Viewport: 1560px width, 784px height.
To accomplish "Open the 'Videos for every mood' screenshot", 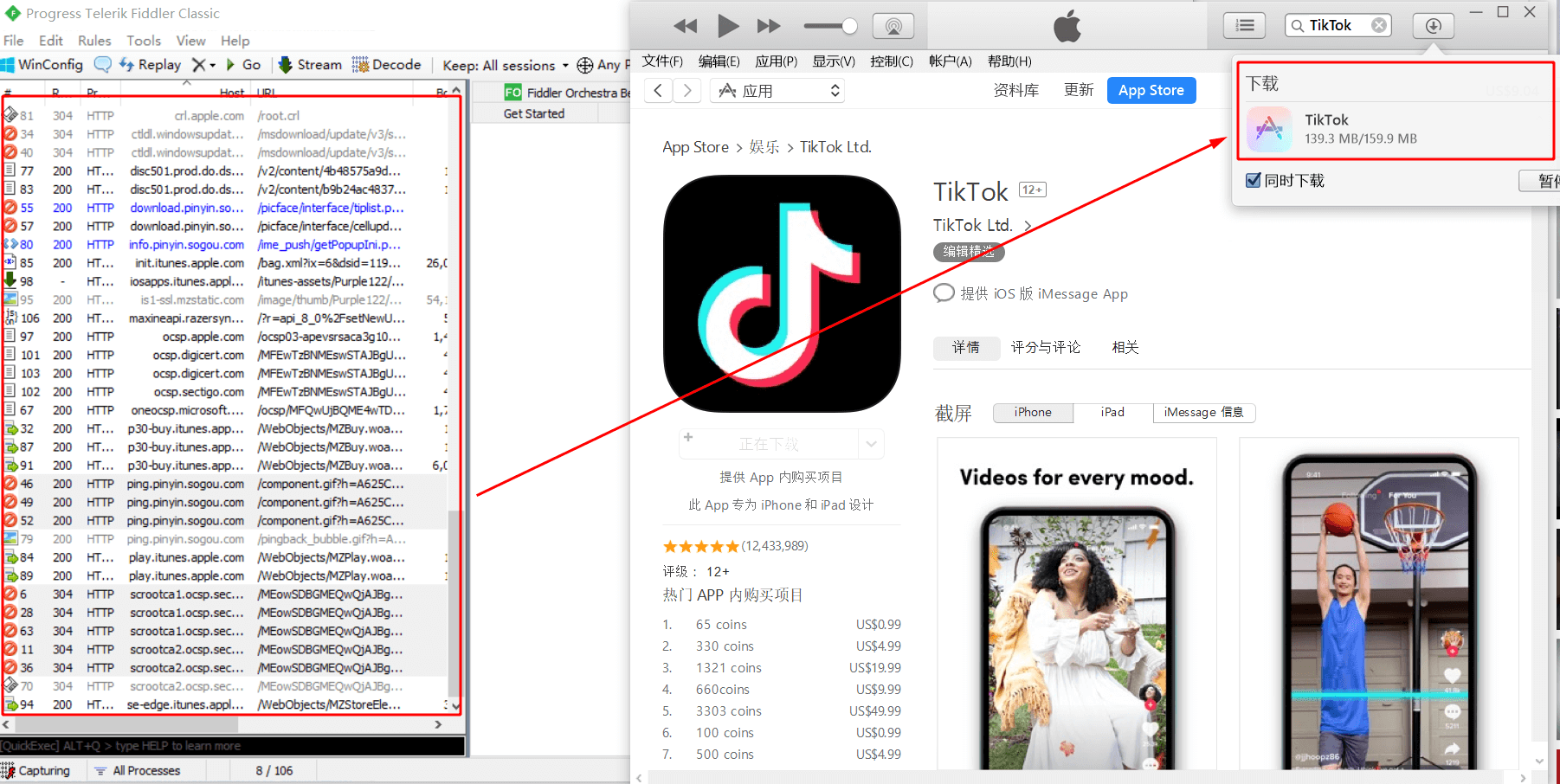I will click(x=1077, y=603).
